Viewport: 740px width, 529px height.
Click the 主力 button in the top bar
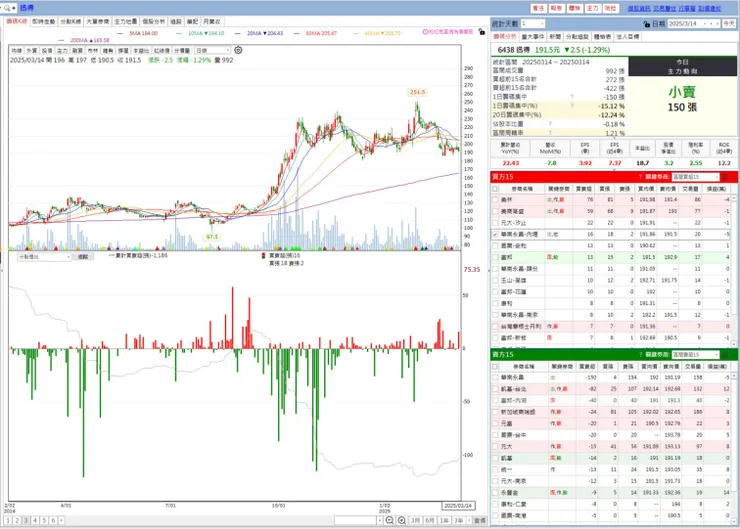pyautogui.click(x=592, y=8)
